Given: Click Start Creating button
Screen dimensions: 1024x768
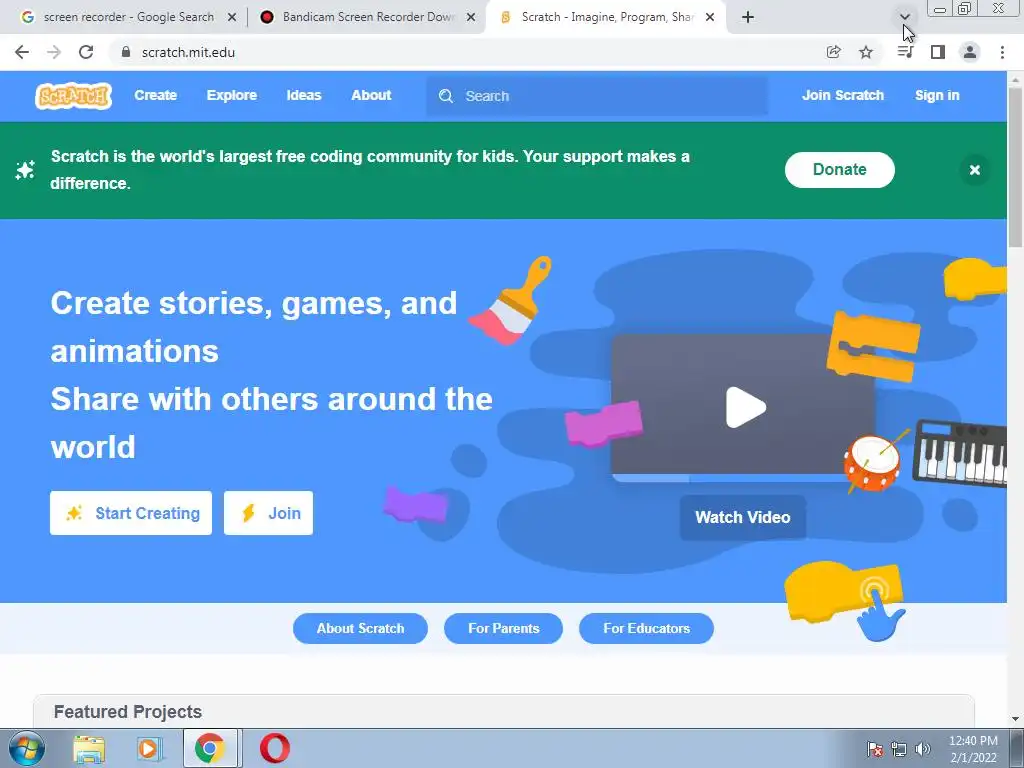Looking at the screenshot, I should coord(131,513).
